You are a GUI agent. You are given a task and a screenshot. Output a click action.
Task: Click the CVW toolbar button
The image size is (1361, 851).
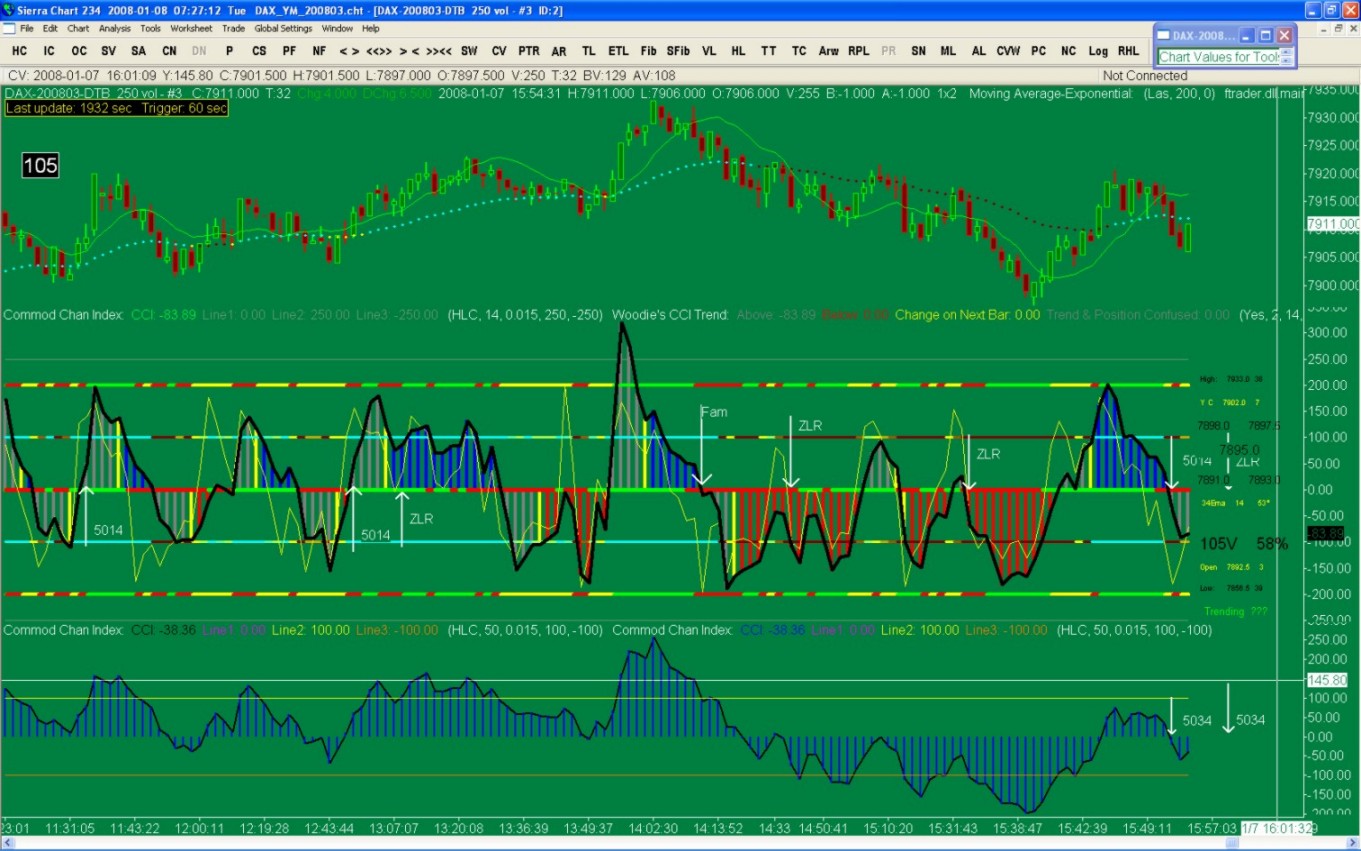click(x=1008, y=51)
